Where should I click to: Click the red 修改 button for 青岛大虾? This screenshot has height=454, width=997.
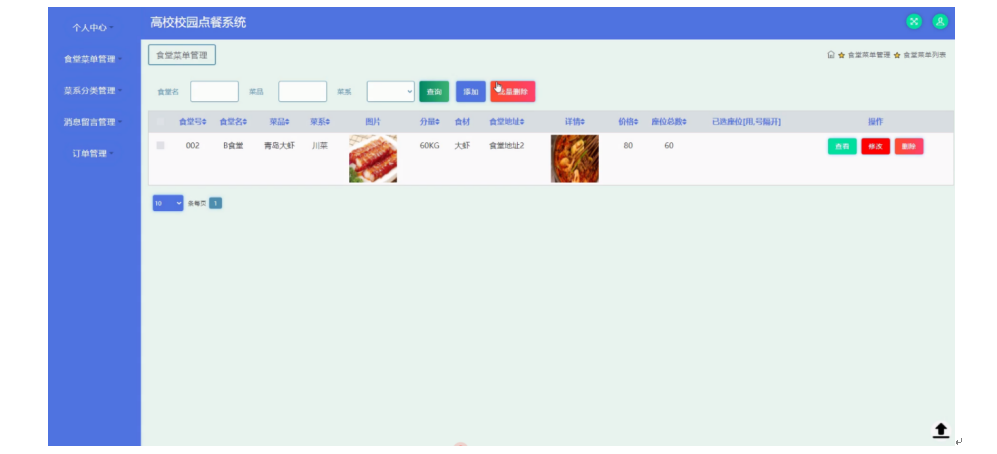[876, 146]
